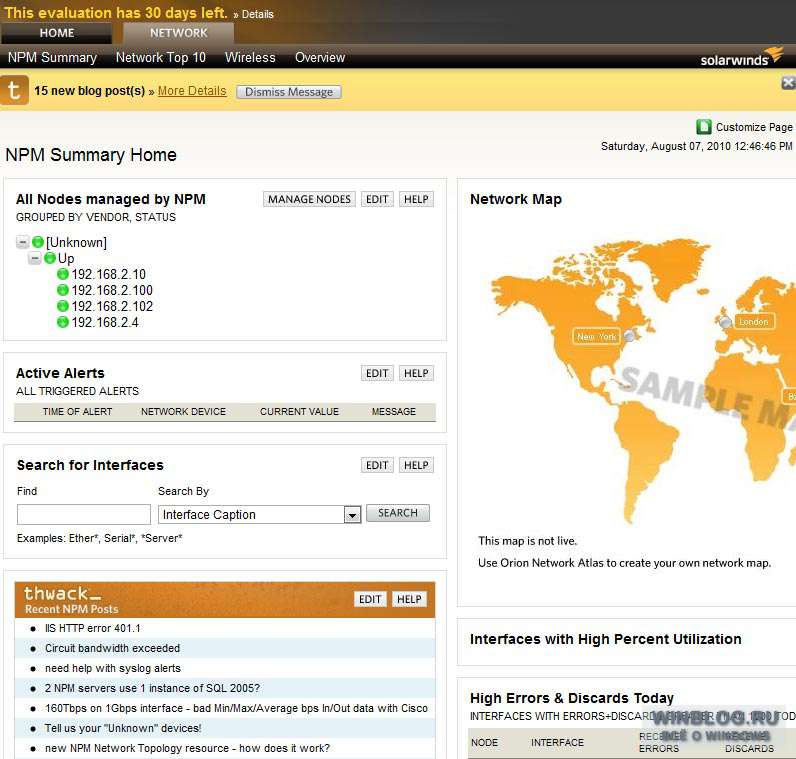
Task: Click the London map label
Action: [x=753, y=322]
